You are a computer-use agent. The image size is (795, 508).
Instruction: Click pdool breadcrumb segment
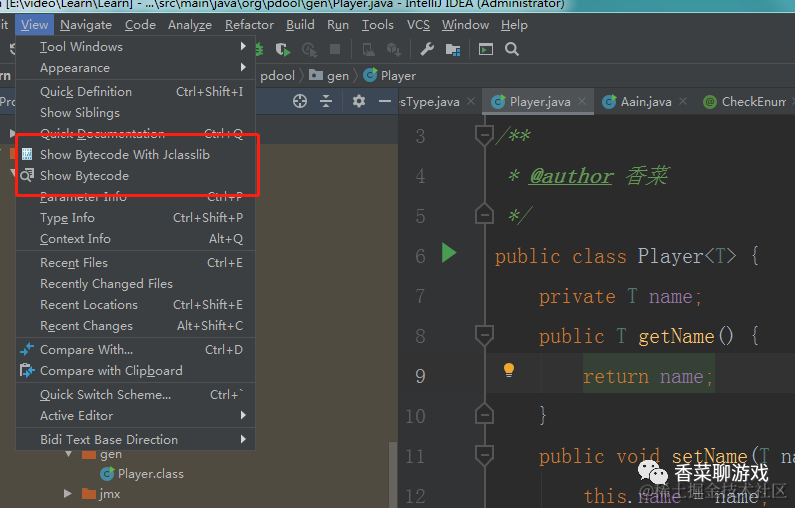[x=277, y=76]
